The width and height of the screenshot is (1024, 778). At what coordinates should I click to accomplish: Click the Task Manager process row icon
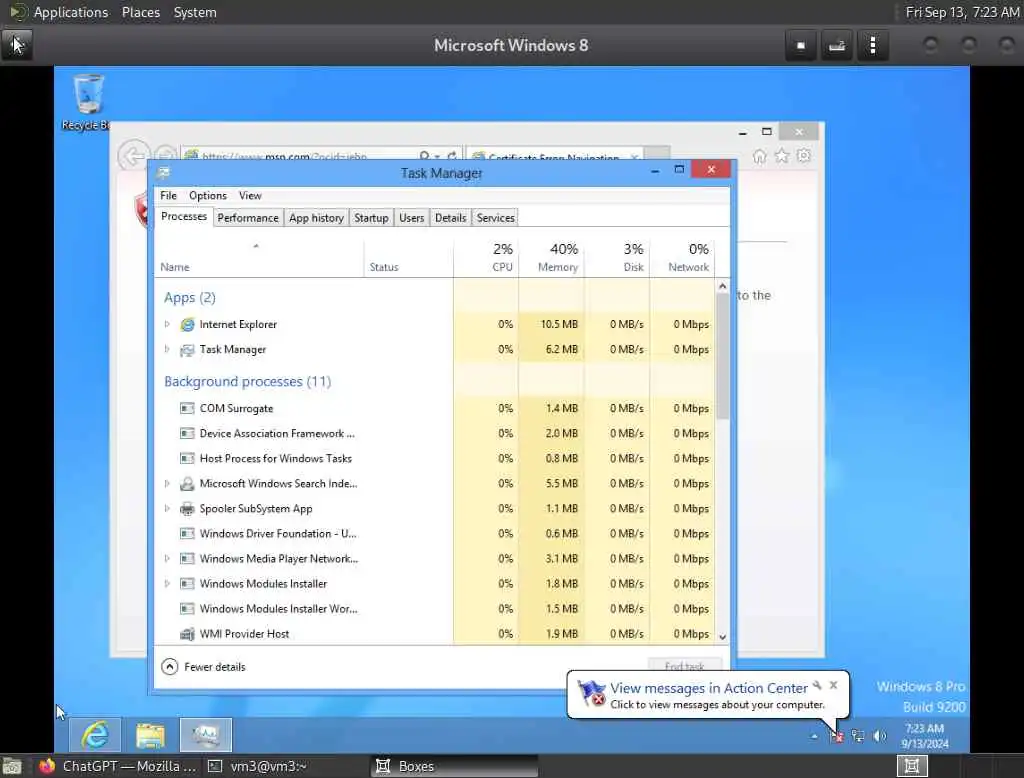pos(187,350)
